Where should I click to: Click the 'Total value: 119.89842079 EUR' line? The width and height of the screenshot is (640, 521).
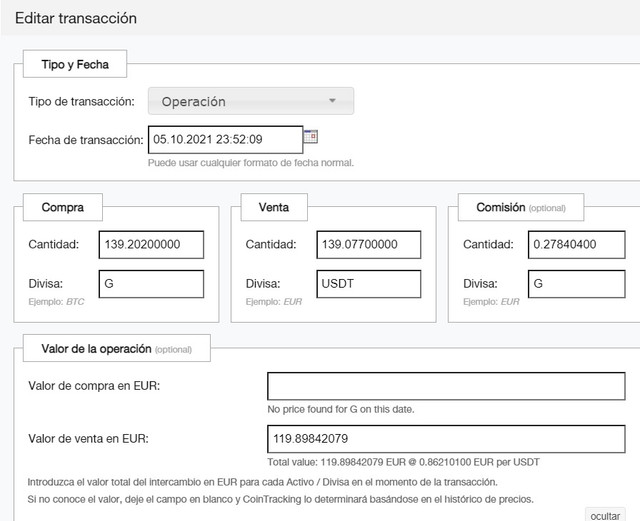[403, 462]
